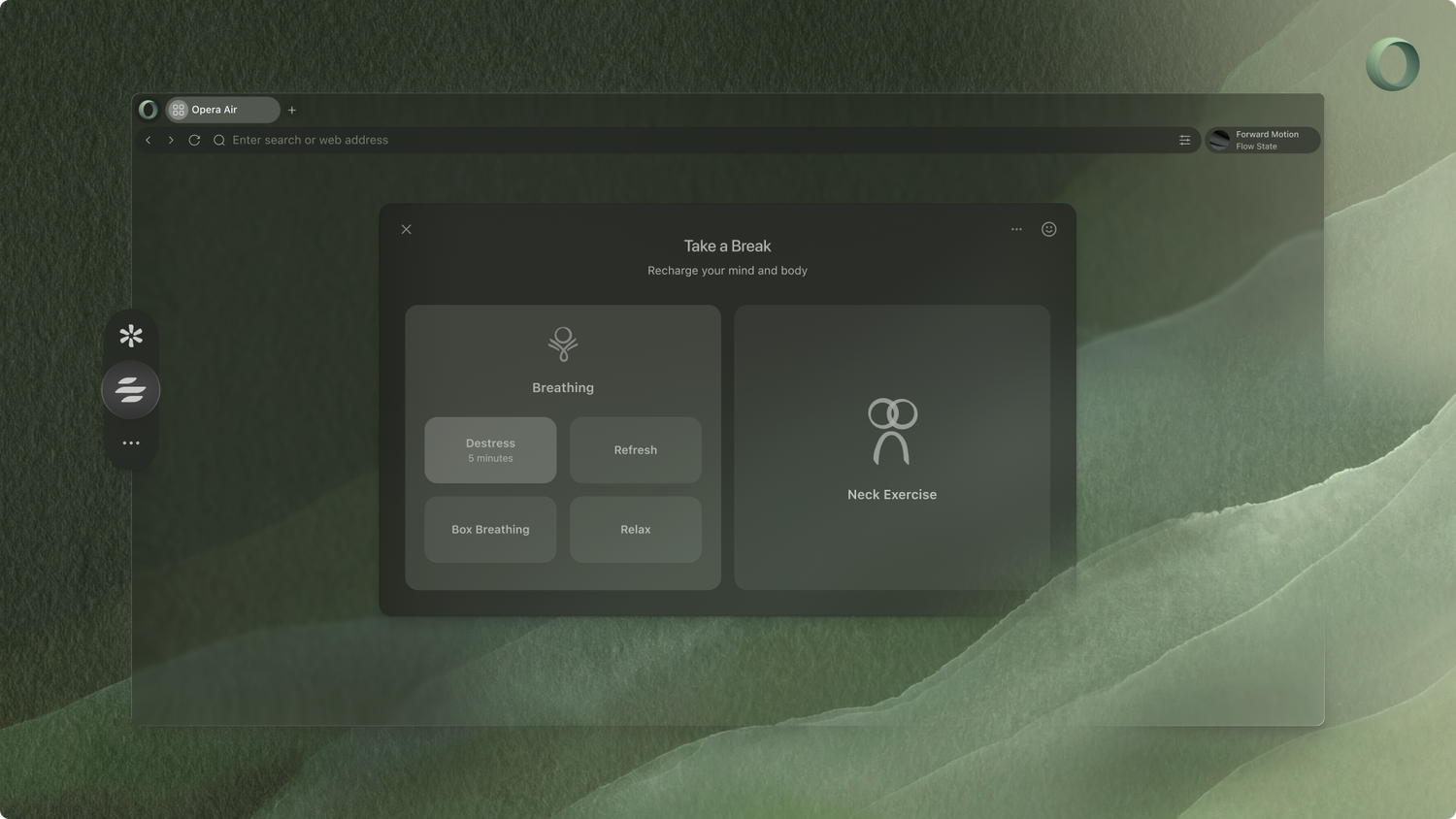Viewport: 1456px width, 819px height.
Task: Close the Take a Break panel
Action: tap(407, 229)
